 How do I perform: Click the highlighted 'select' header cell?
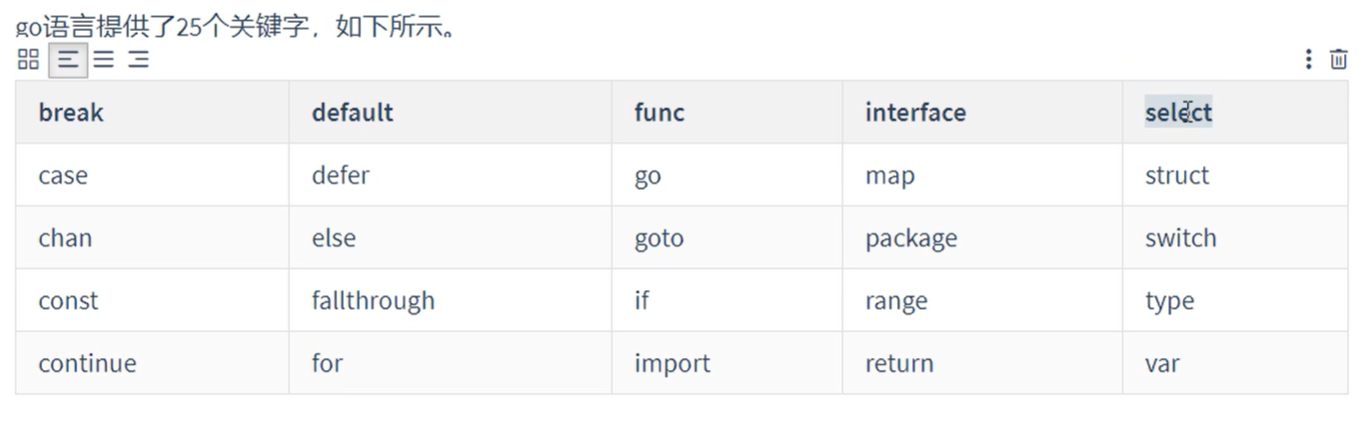click(1235, 112)
